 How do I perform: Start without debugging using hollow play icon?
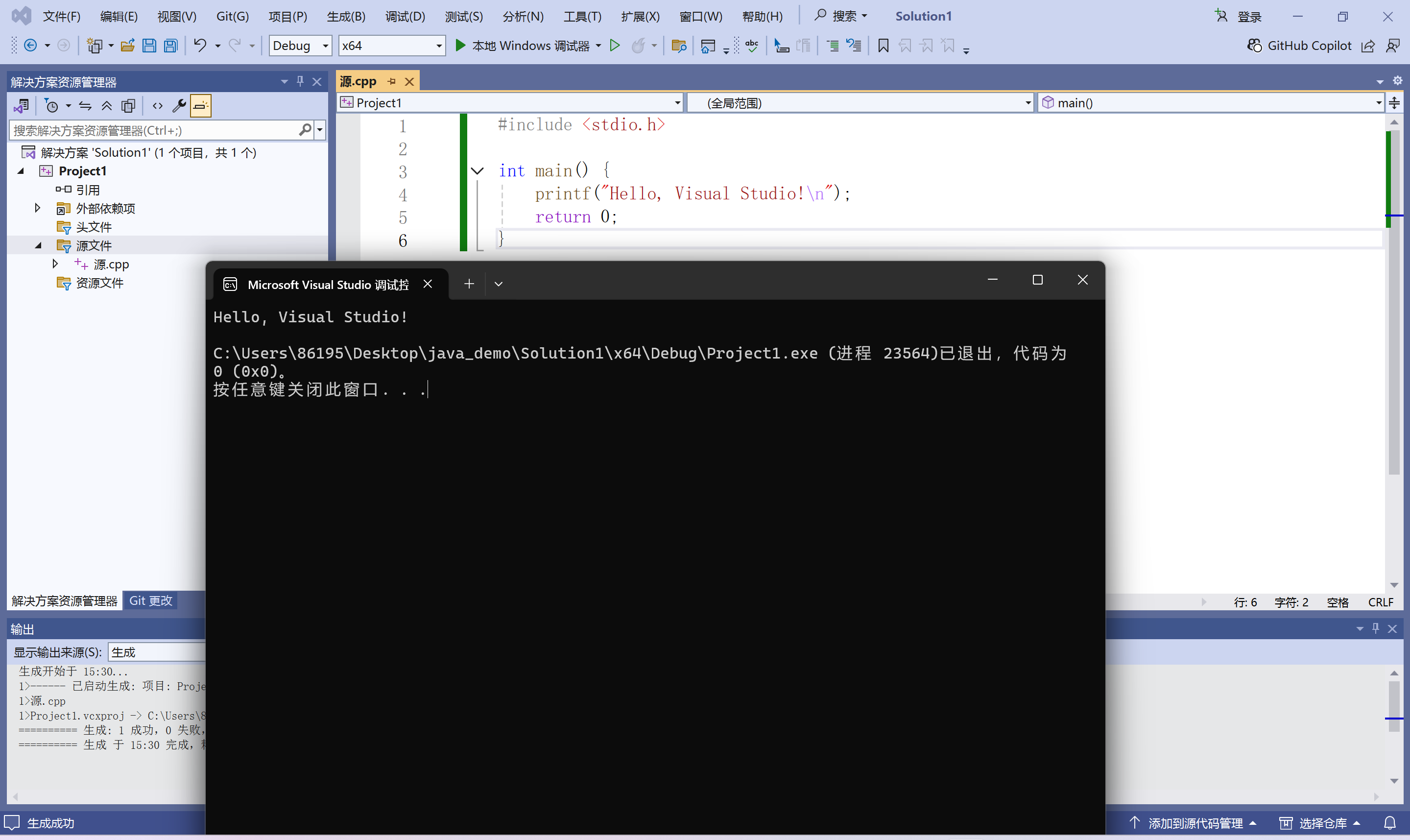click(x=615, y=45)
